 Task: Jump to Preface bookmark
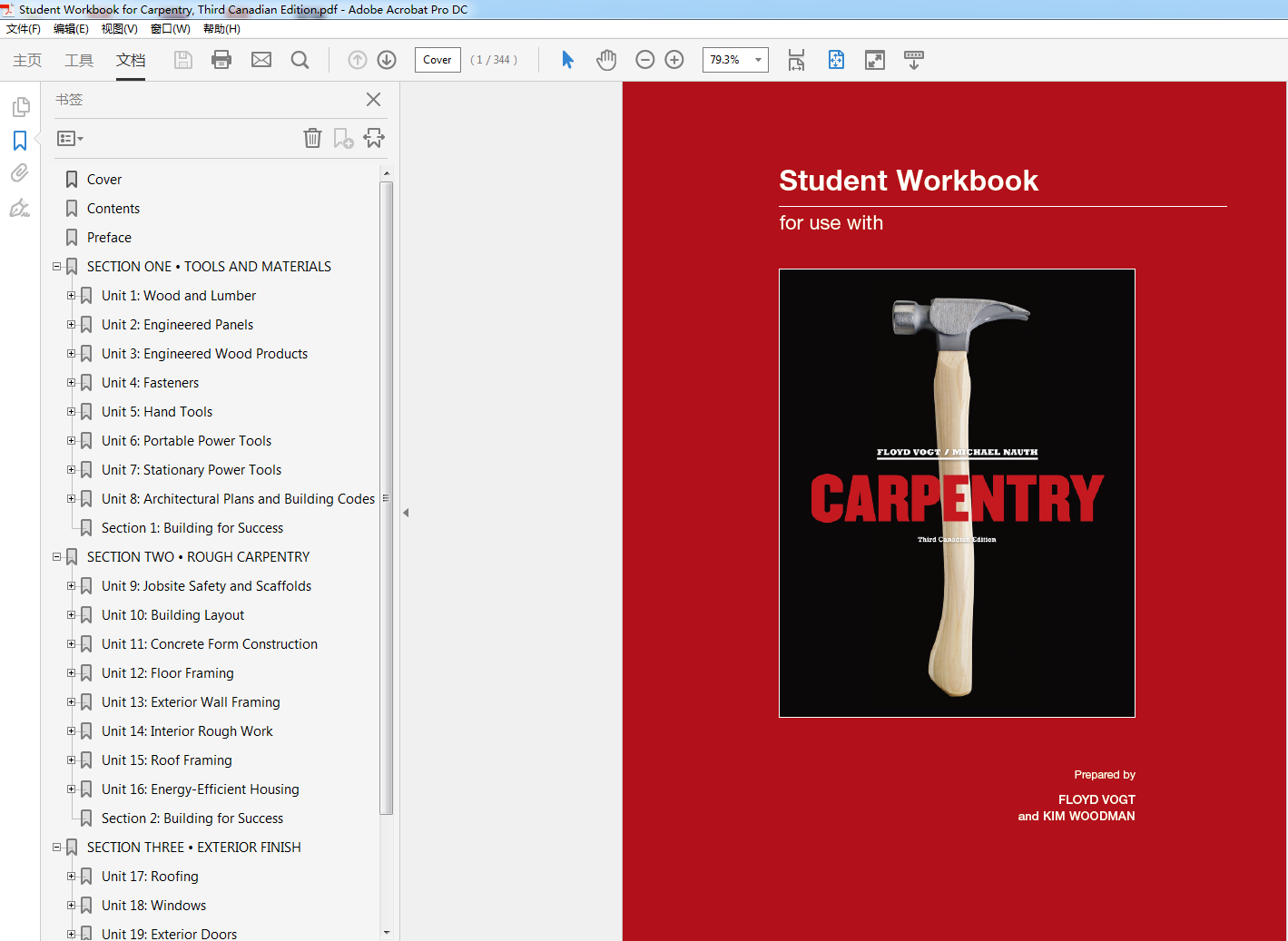[x=109, y=238]
